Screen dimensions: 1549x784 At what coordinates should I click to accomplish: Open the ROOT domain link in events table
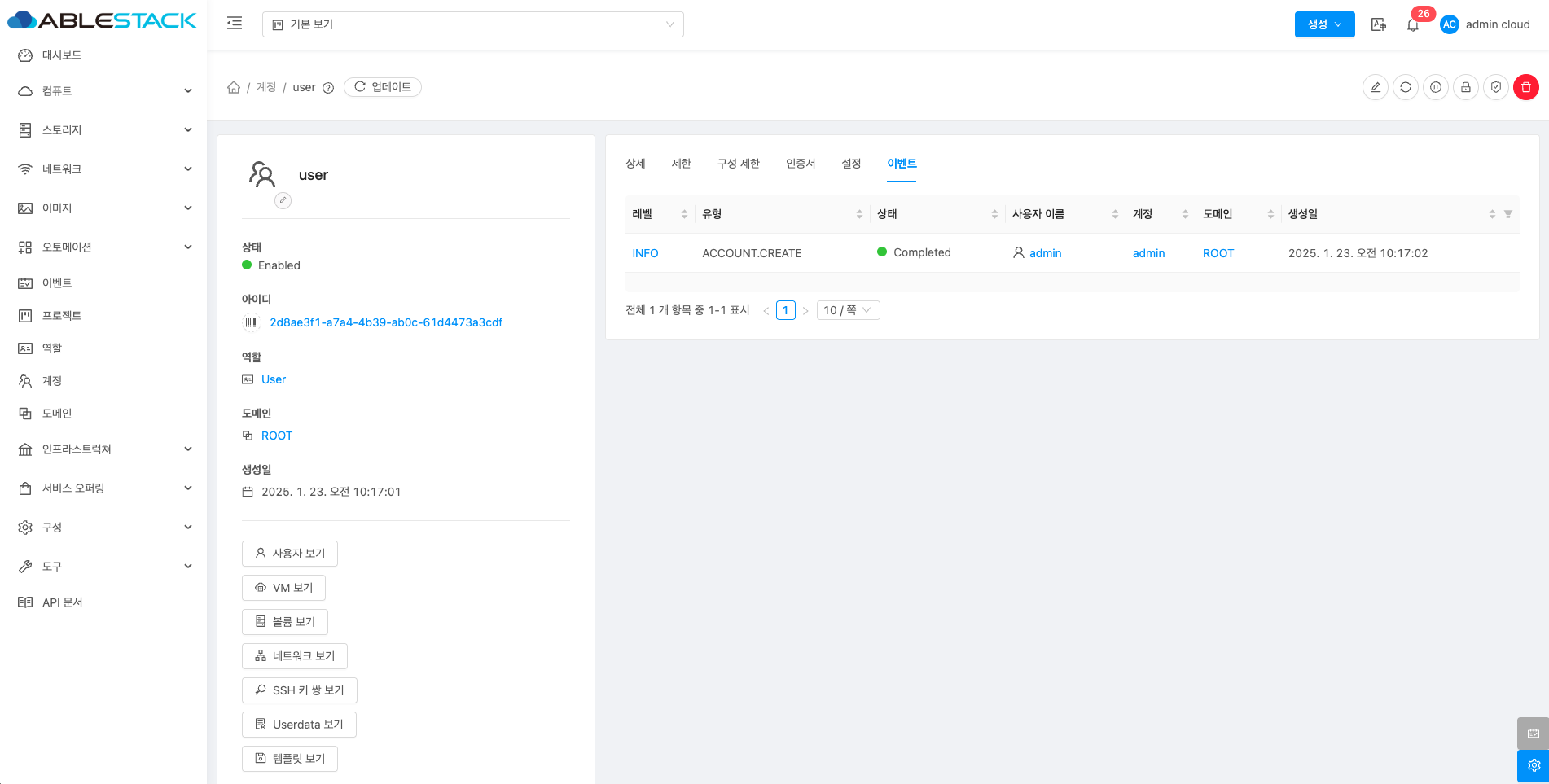1218,253
